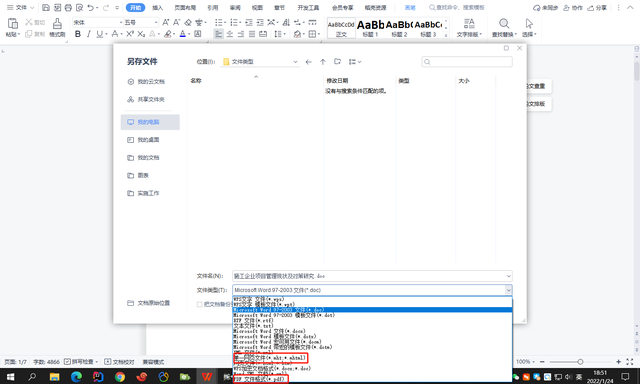Expand the styles gallery arrow
The width and height of the screenshot is (640, 384).
tap(446, 36)
